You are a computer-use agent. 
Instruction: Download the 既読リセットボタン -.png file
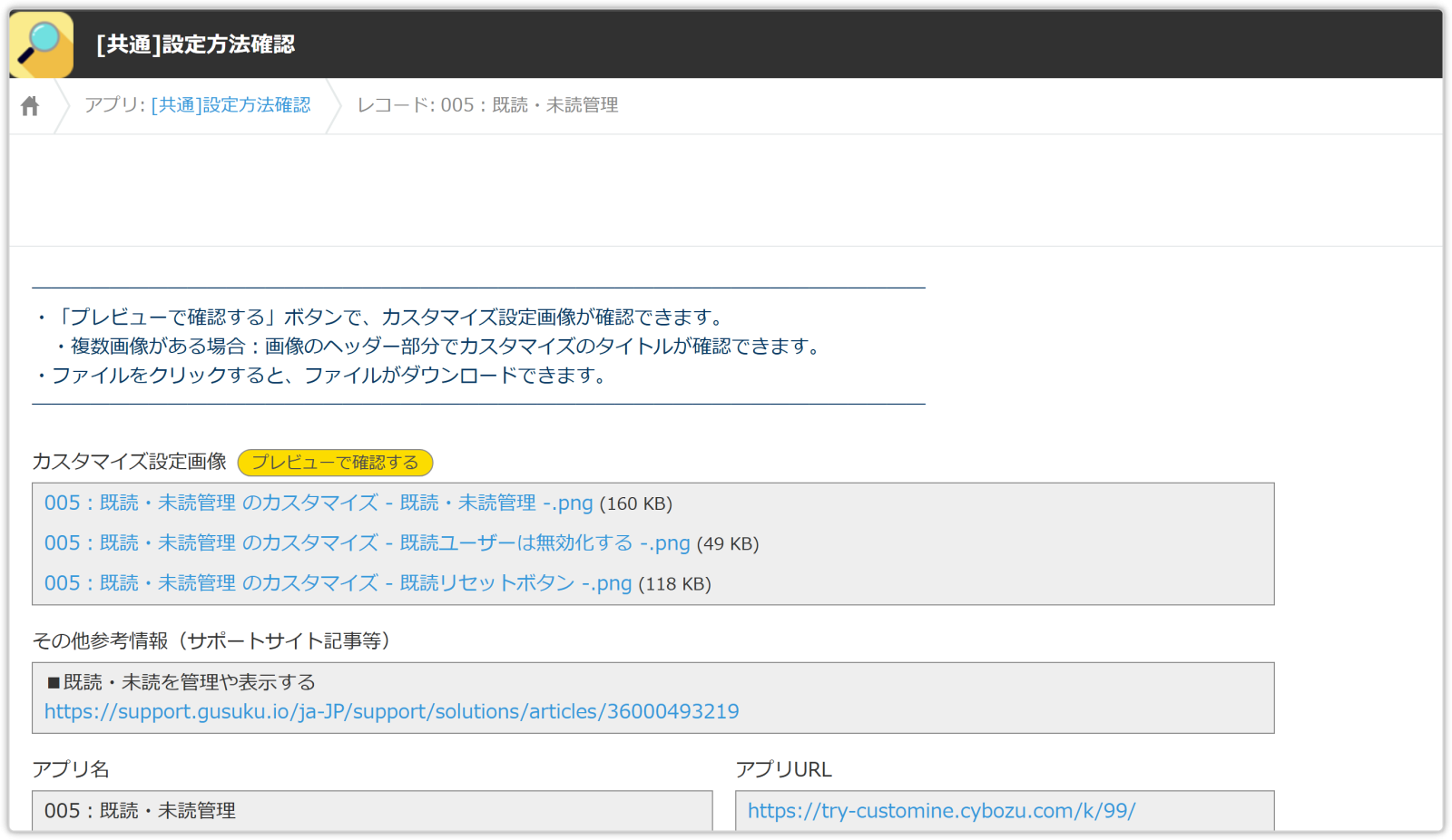point(338,583)
